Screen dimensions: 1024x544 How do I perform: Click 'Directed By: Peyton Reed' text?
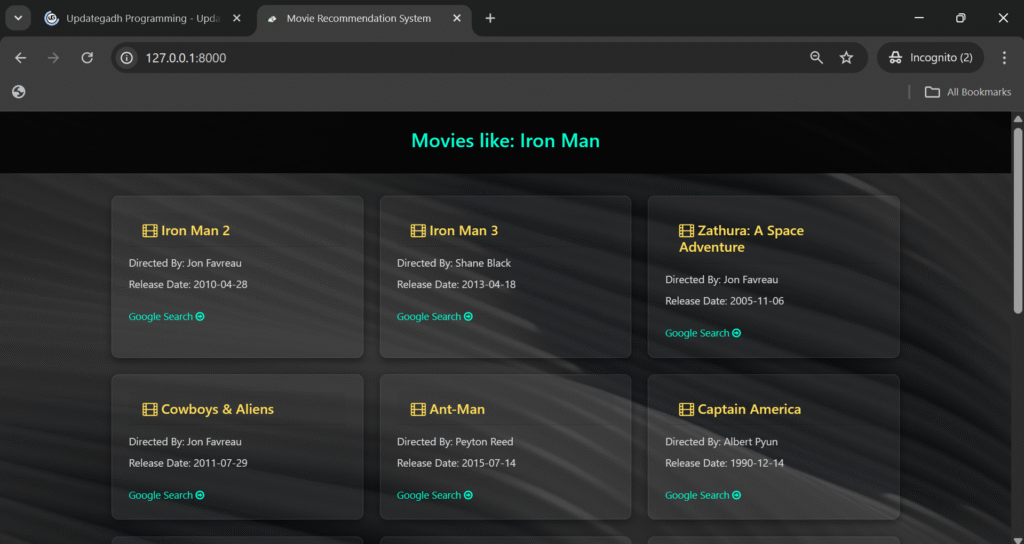click(455, 442)
